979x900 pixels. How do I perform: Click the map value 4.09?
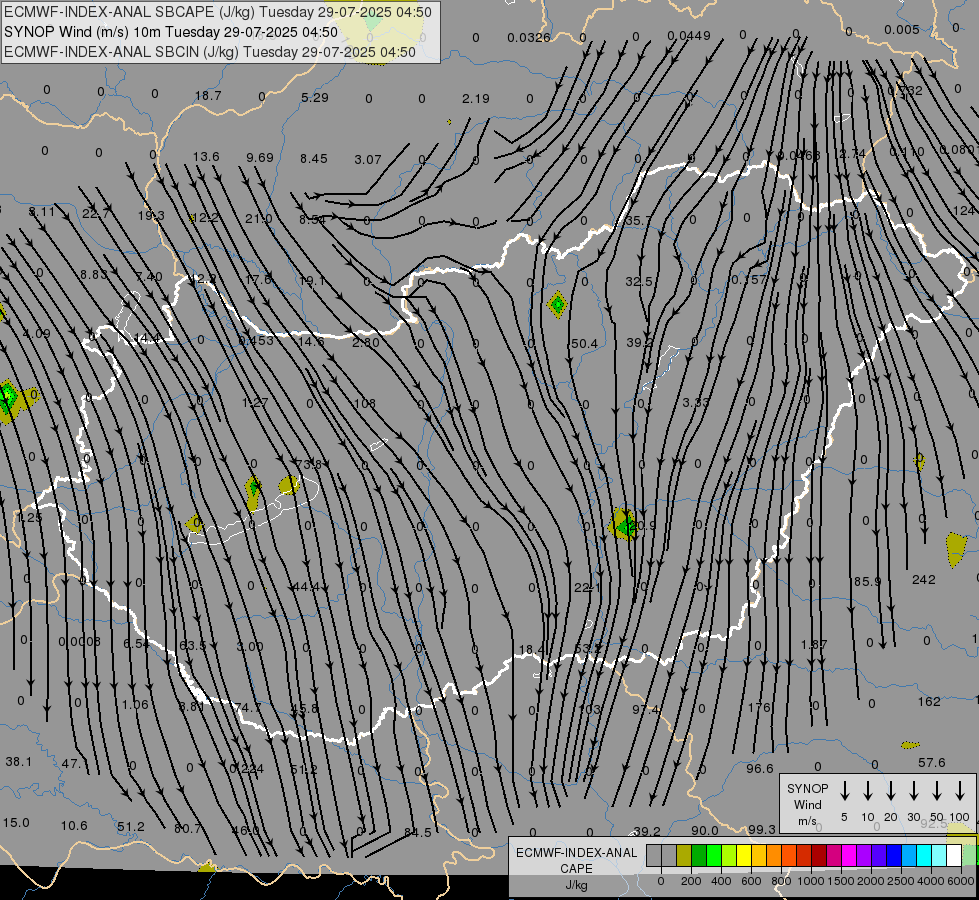coord(36,334)
